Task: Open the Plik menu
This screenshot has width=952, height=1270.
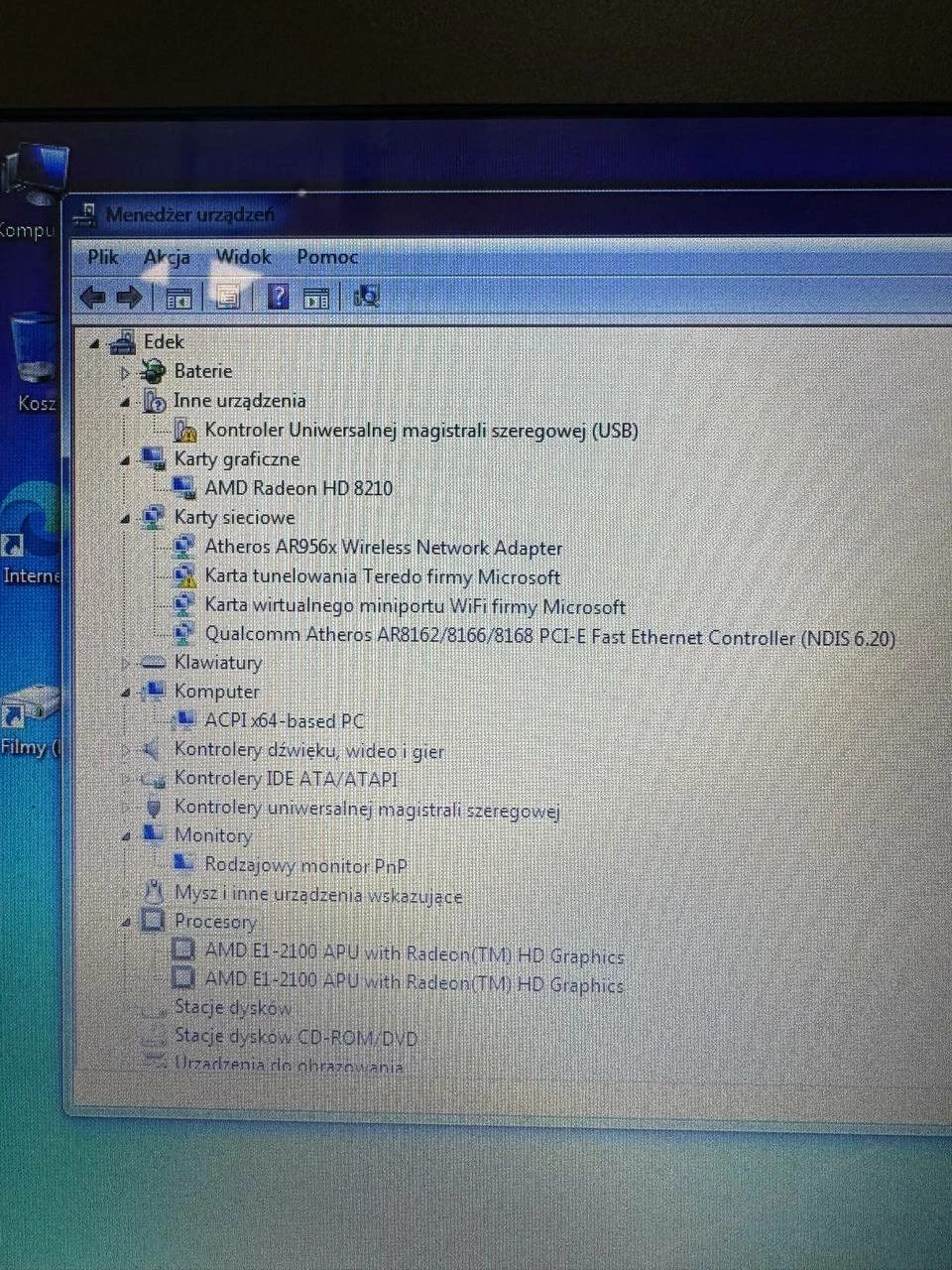Action: 102,257
